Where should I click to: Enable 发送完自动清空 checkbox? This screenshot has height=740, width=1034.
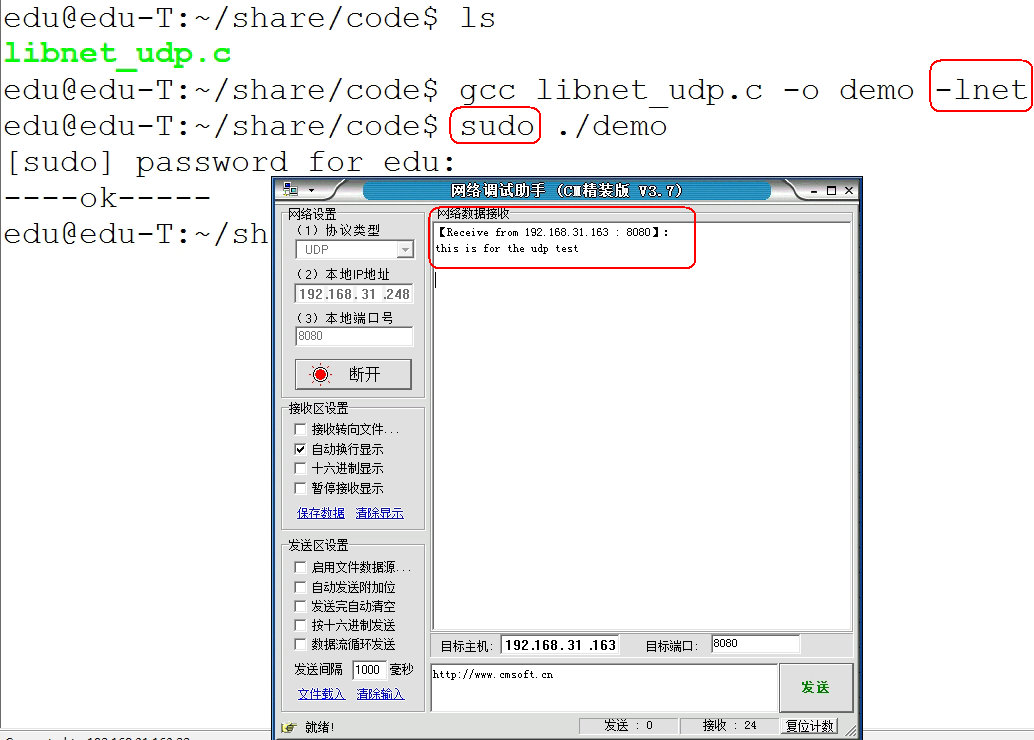click(x=300, y=606)
